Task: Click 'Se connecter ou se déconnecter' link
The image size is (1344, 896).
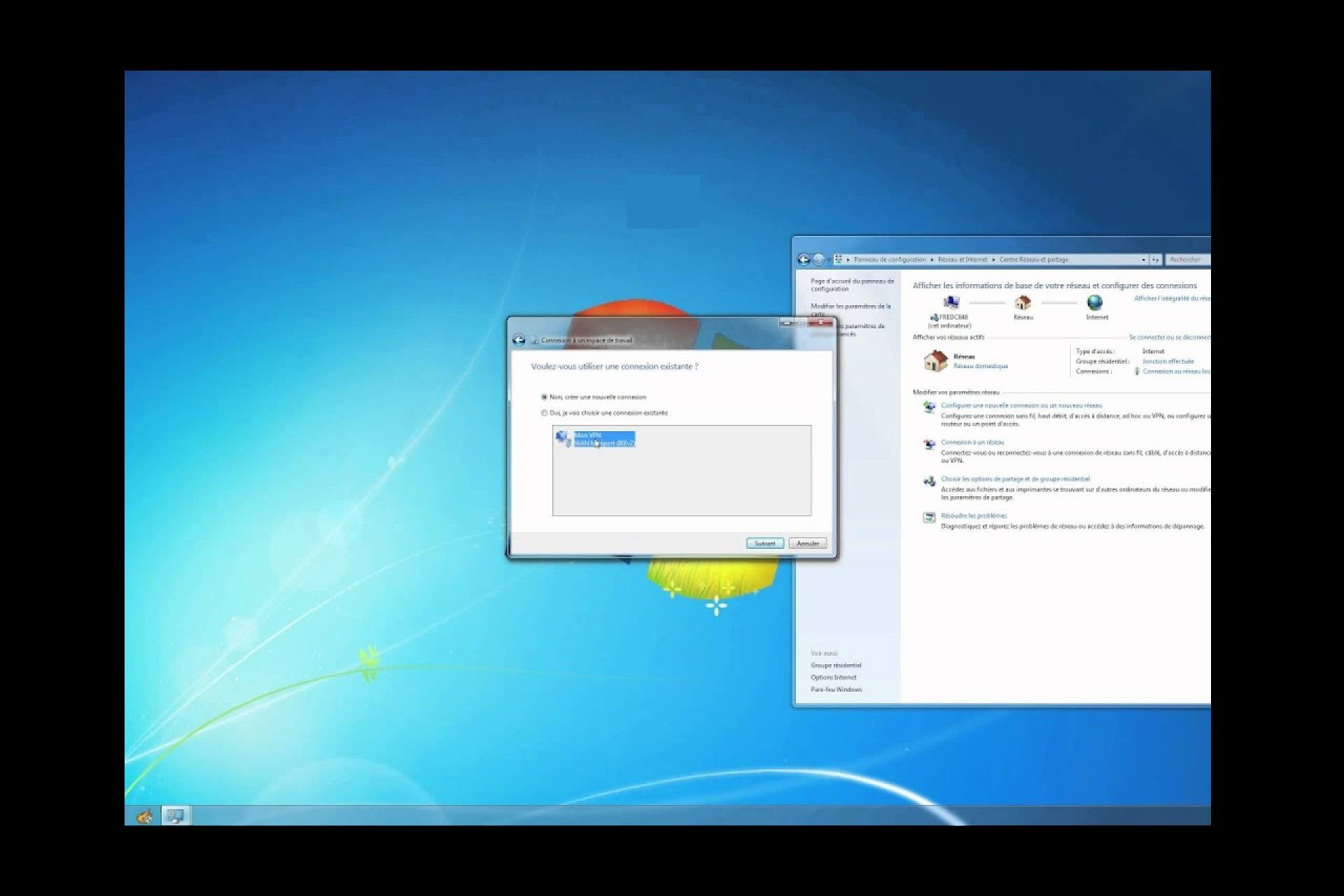Action: pos(1170,337)
